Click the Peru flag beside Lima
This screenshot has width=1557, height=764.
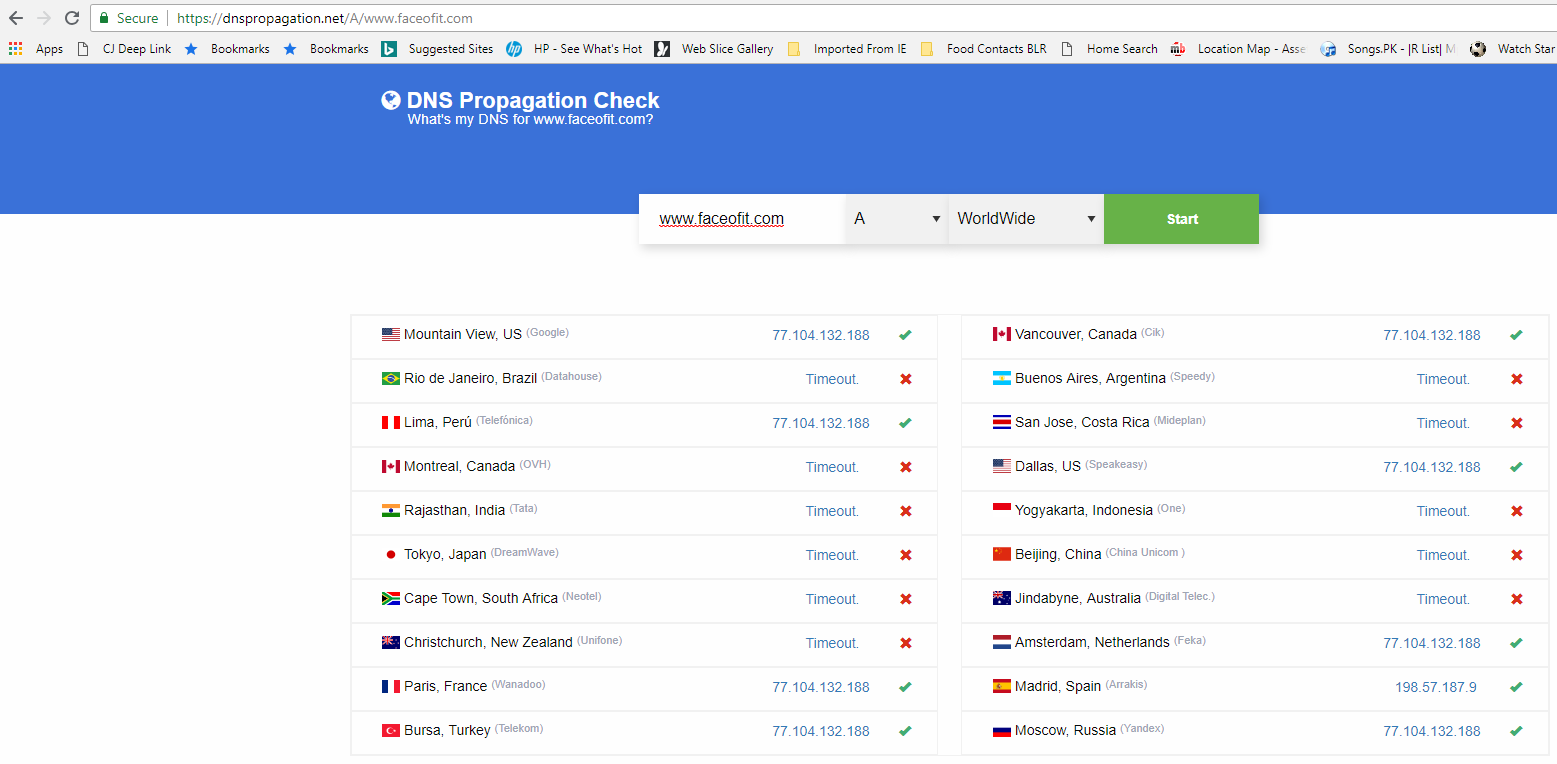tap(391, 423)
